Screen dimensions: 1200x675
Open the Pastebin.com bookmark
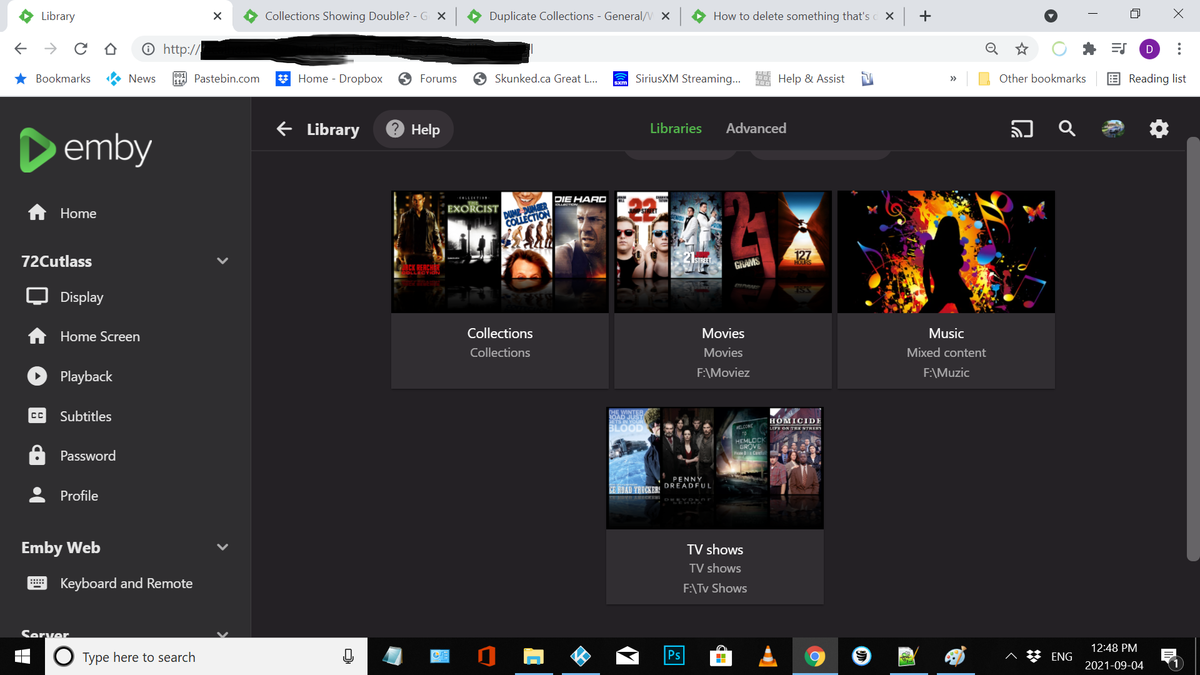tap(216, 79)
